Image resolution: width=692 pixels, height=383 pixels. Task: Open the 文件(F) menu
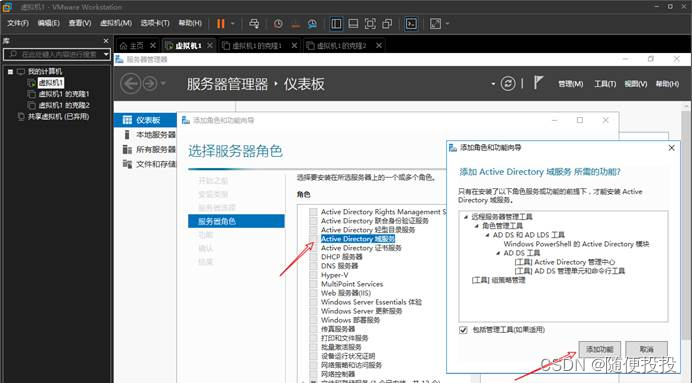18,23
